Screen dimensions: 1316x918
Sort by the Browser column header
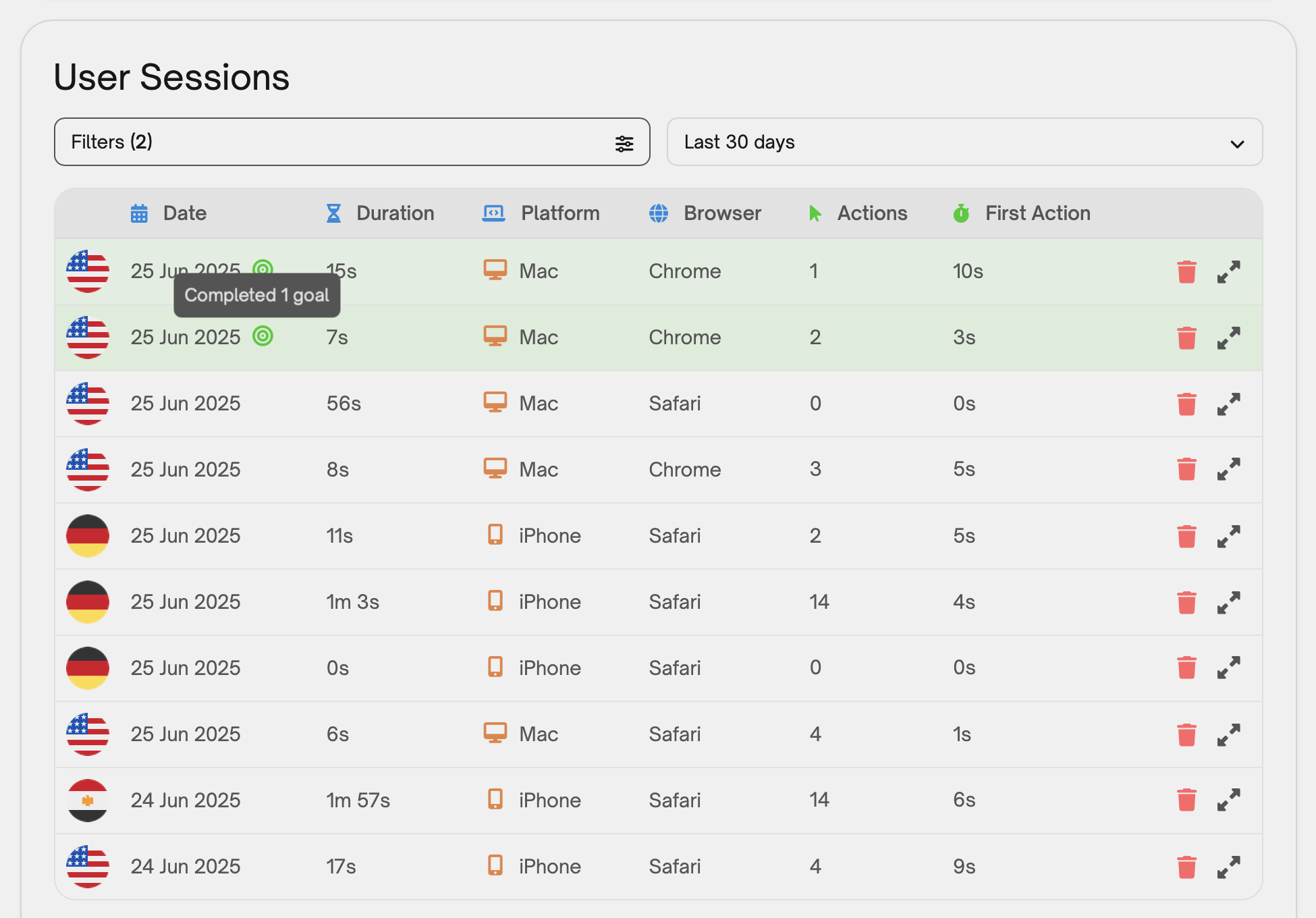pos(722,213)
